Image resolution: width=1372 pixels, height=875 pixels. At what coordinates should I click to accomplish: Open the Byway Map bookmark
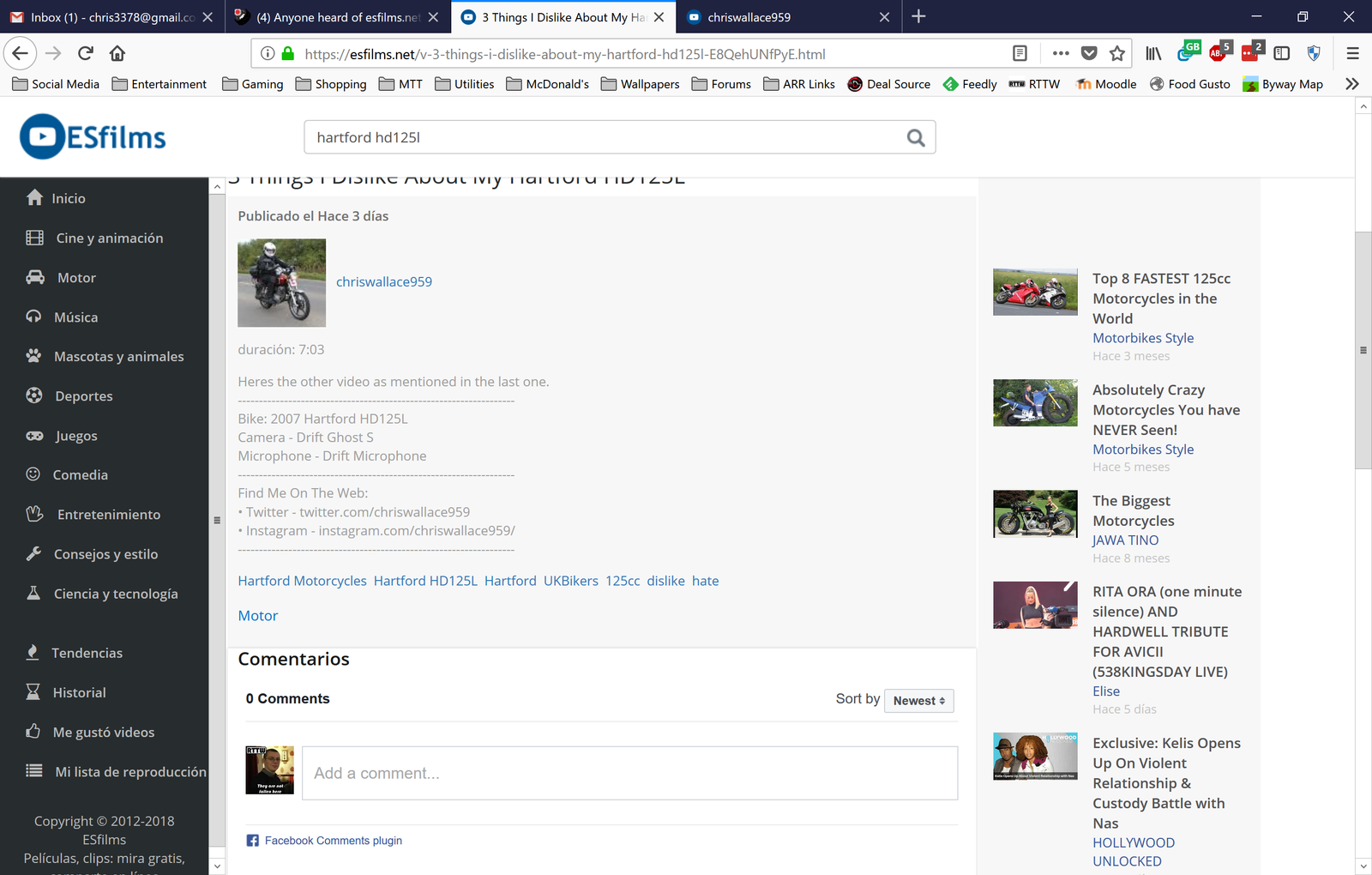[x=1283, y=84]
